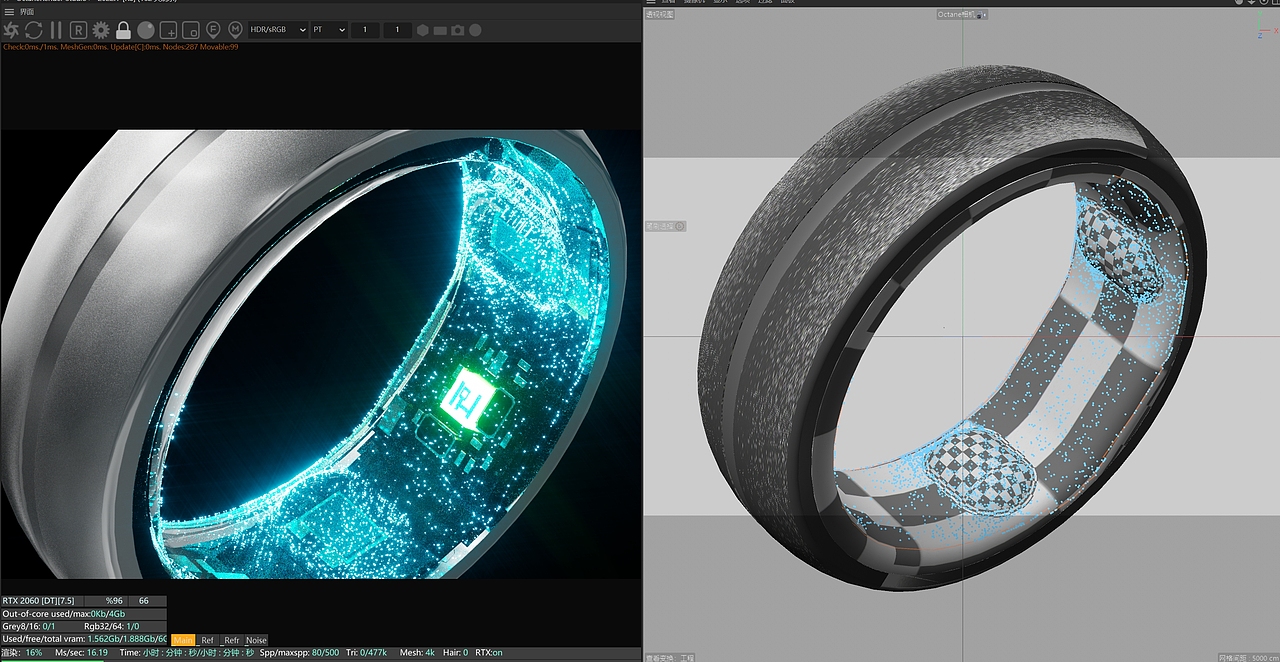
Task: Click the Octane logo send-scene icon
Action: coord(11,30)
